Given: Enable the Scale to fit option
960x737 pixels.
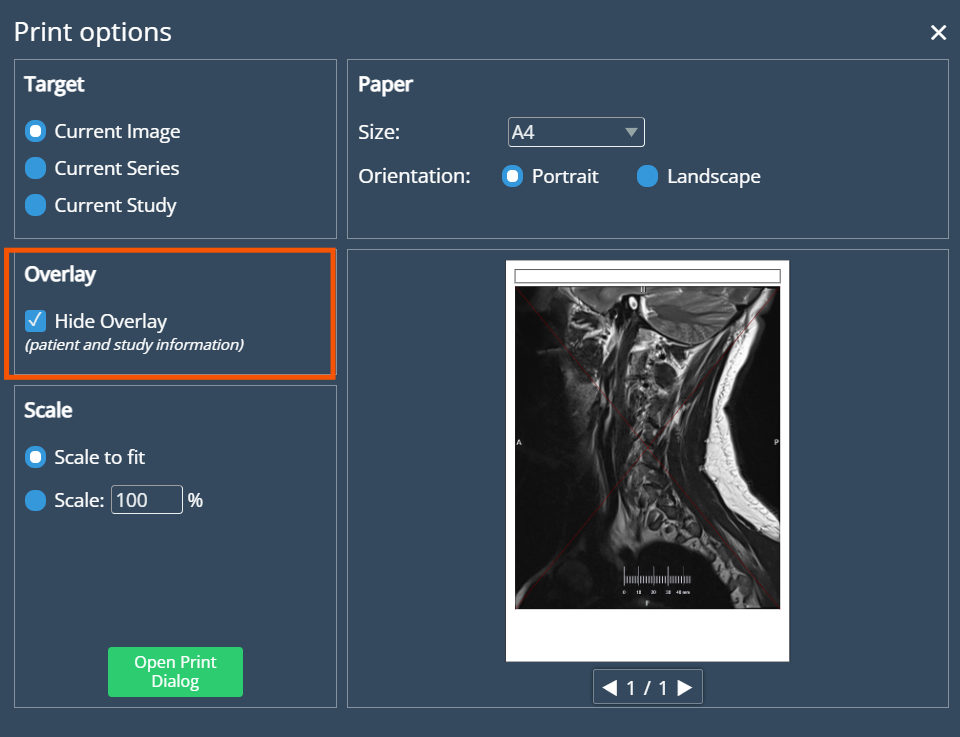Looking at the screenshot, I should 36,457.
